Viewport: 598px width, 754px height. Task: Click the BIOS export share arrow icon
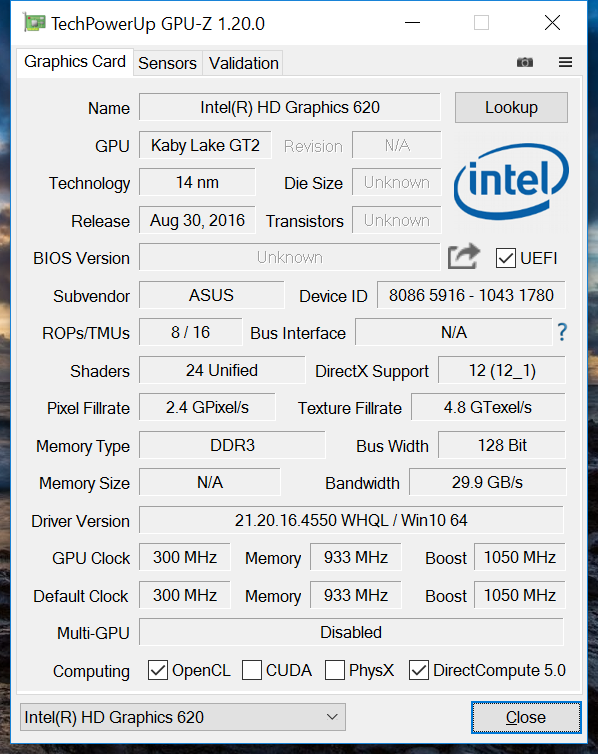click(x=463, y=256)
